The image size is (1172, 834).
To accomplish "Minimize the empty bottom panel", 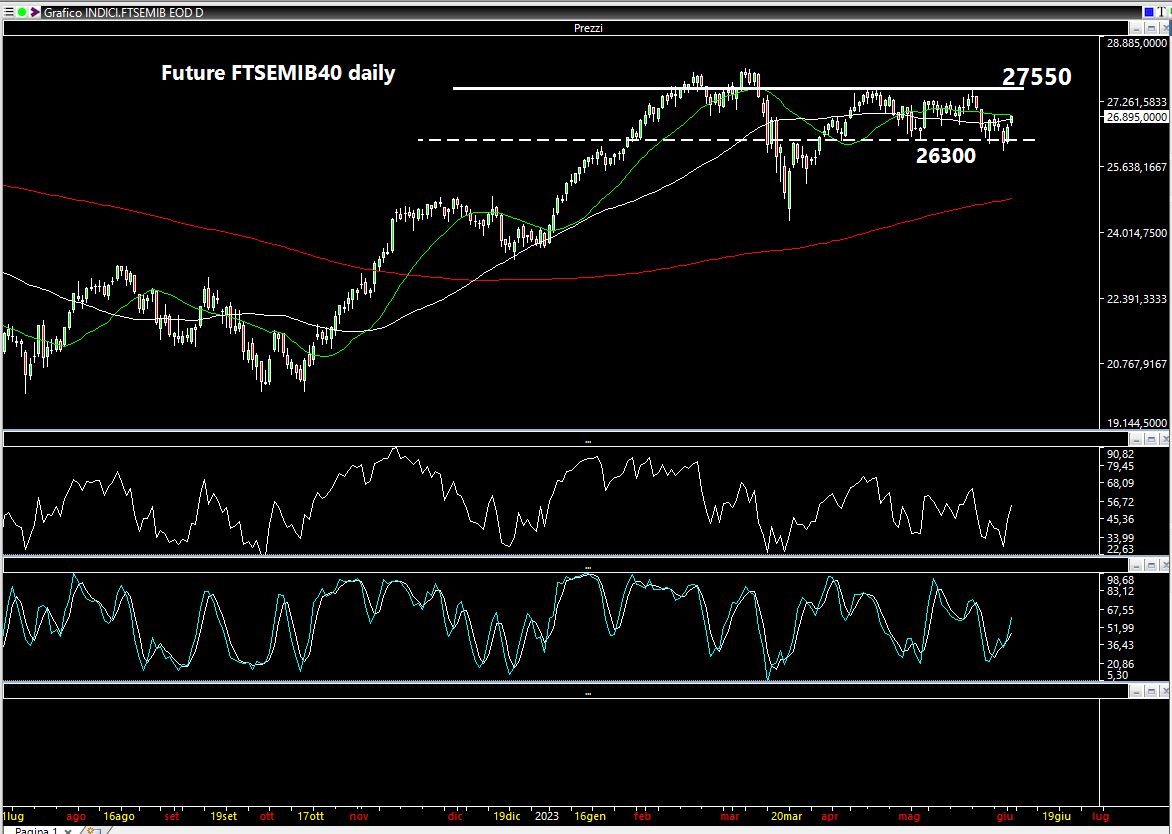I will 1136,692.
